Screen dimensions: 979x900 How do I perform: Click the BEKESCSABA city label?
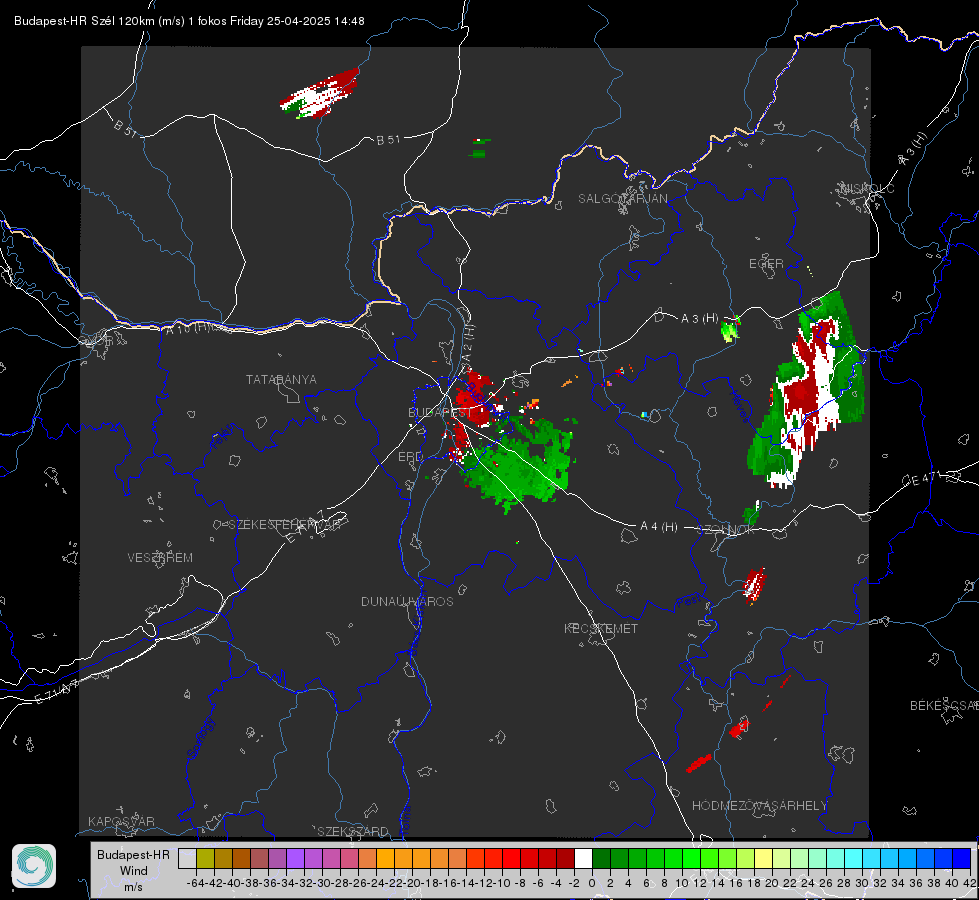click(x=944, y=705)
